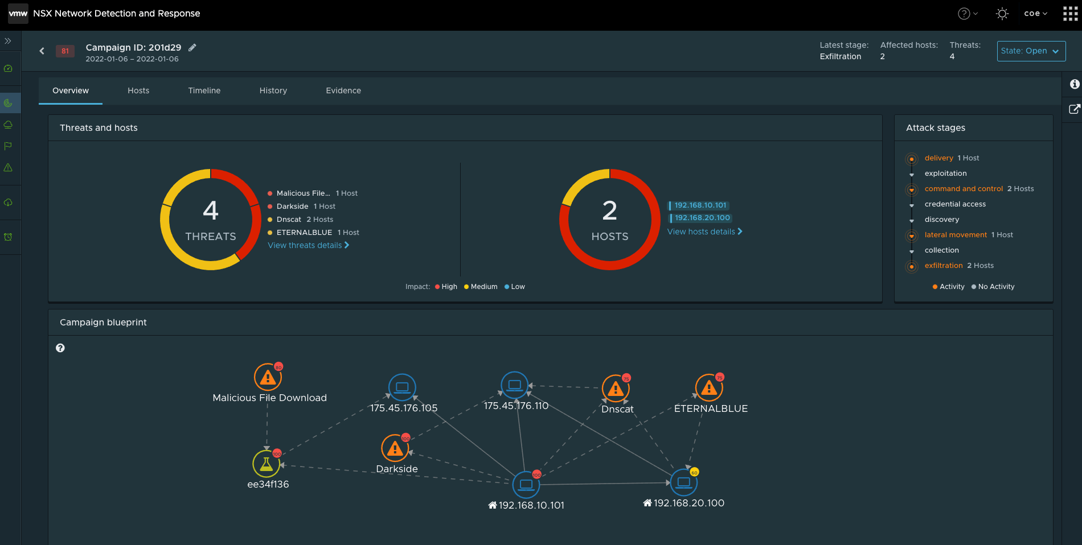Open the coe user menu
Image resolution: width=1082 pixels, height=545 pixels.
[1035, 13]
